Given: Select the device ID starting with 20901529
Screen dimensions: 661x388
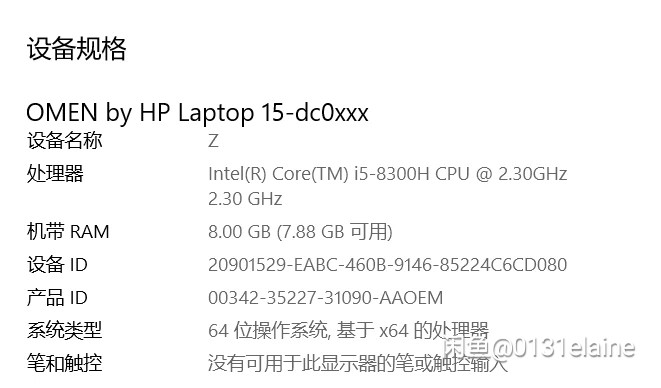Looking at the screenshot, I should (387, 265).
